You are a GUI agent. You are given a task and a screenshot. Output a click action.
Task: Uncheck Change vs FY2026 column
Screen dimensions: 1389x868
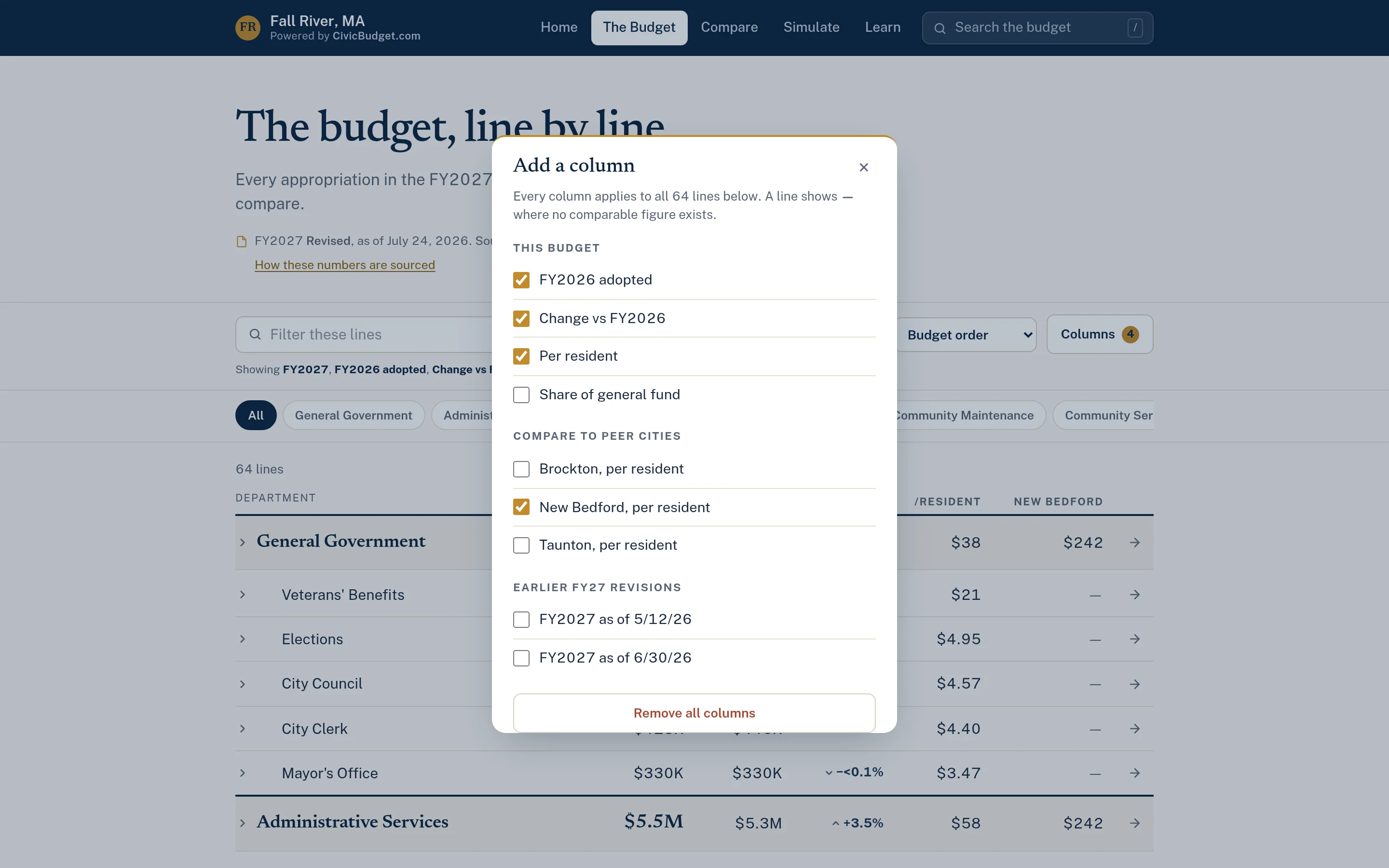(x=521, y=319)
